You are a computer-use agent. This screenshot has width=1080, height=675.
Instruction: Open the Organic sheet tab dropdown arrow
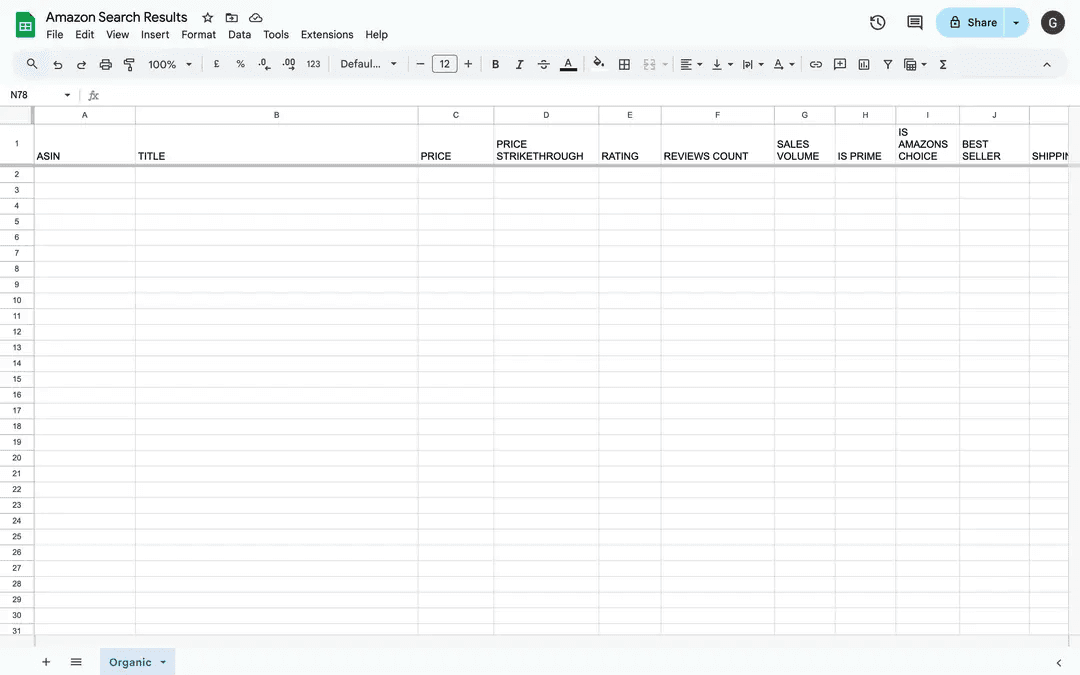[x=163, y=662]
